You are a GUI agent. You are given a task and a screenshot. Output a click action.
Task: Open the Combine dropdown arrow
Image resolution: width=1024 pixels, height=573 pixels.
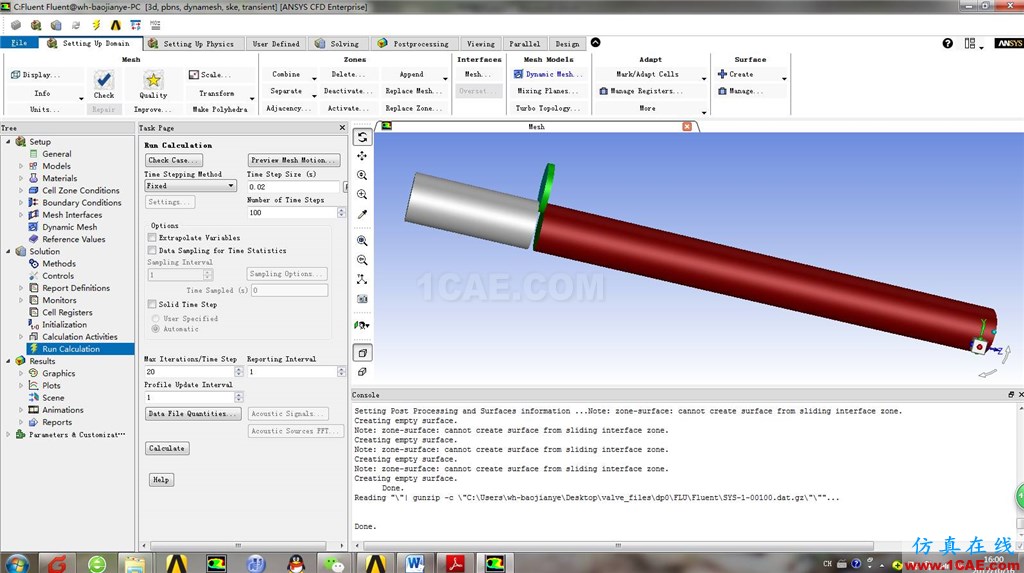click(x=314, y=79)
